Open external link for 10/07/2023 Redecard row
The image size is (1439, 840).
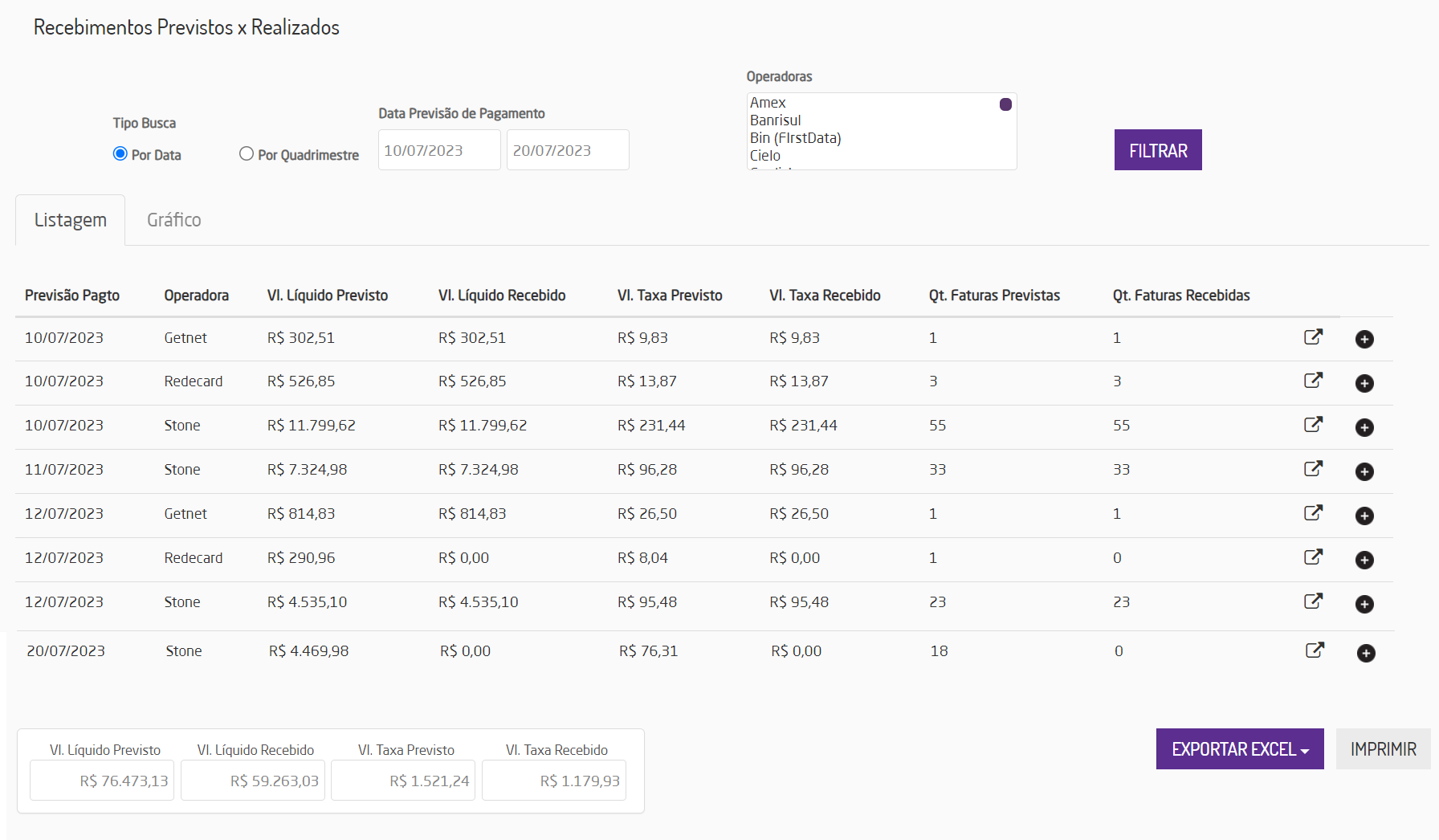click(x=1313, y=381)
